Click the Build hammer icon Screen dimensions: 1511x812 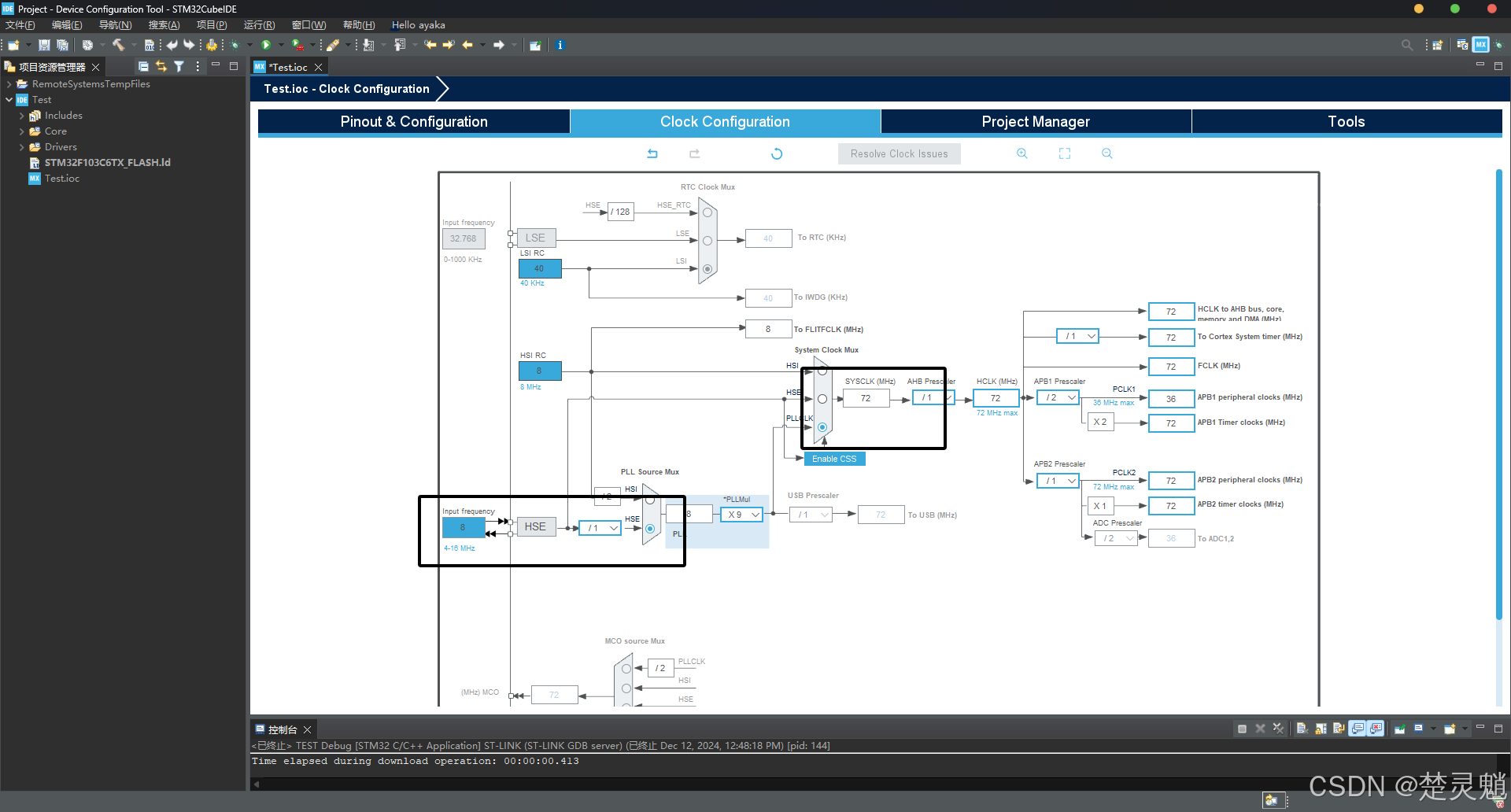(x=118, y=45)
